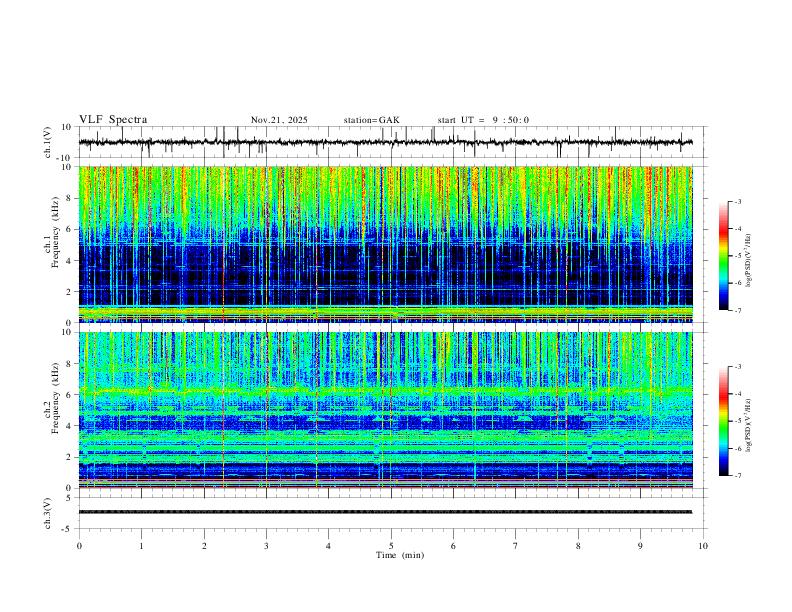Click the 'ch.3(V)' axis label
Screen dimensions: 792x612
click(x=49, y=514)
